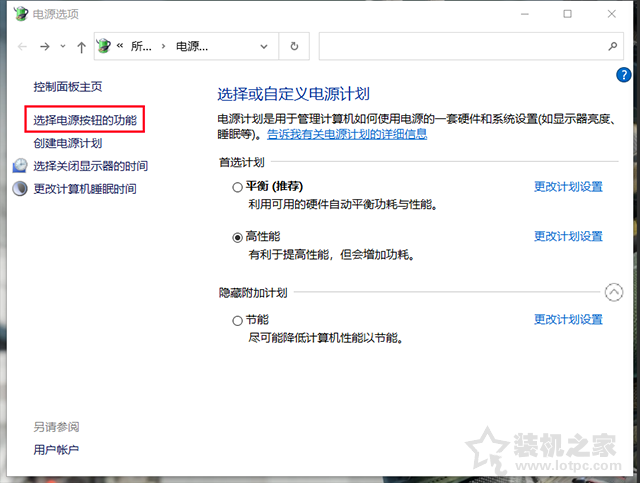Open 选择电源按钮的功能 link
640x483 pixels.
click(85, 120)
